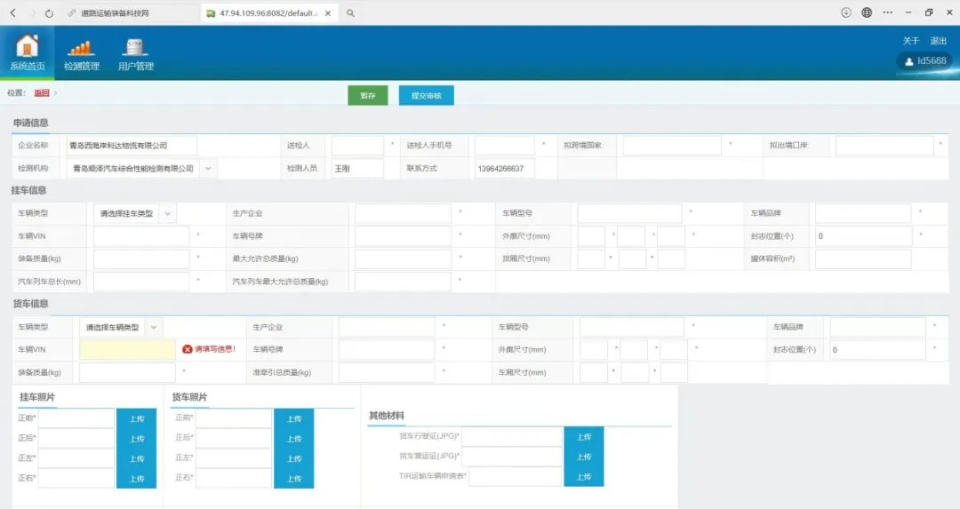Screen dimensions: 960x509
Task: Click the highlighted 货车 车辆VIN input field
Action: tap(128, 350)
